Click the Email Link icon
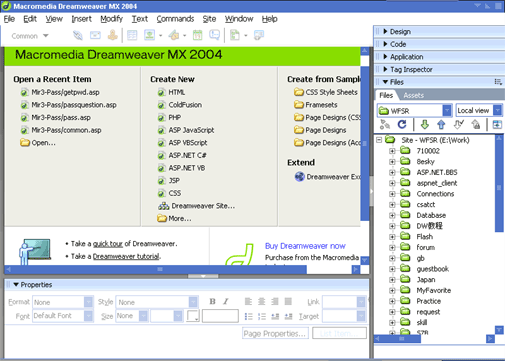505x361 pixels. tap(95, 35)
